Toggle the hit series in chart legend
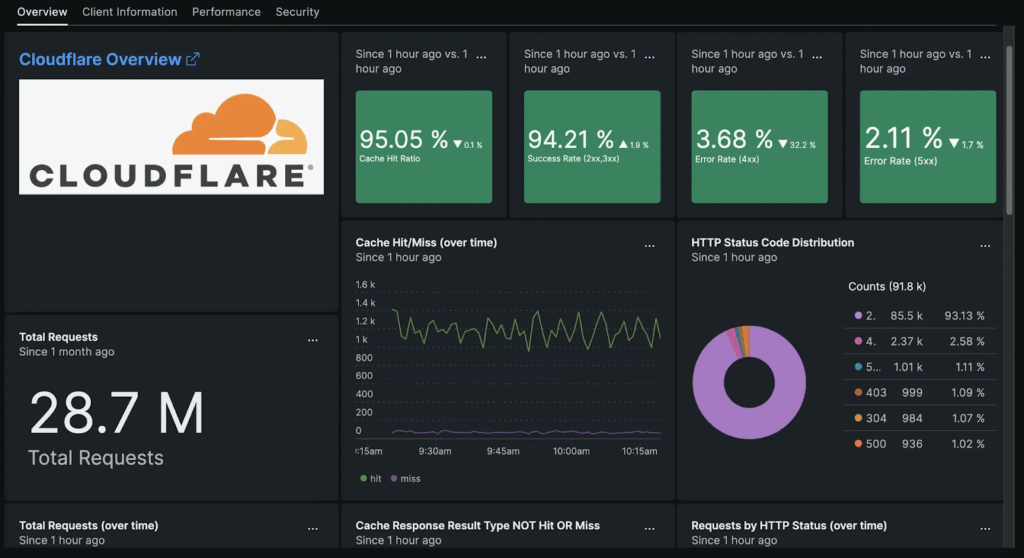This screenshot has height=558, width=1024. pos(370,478)
